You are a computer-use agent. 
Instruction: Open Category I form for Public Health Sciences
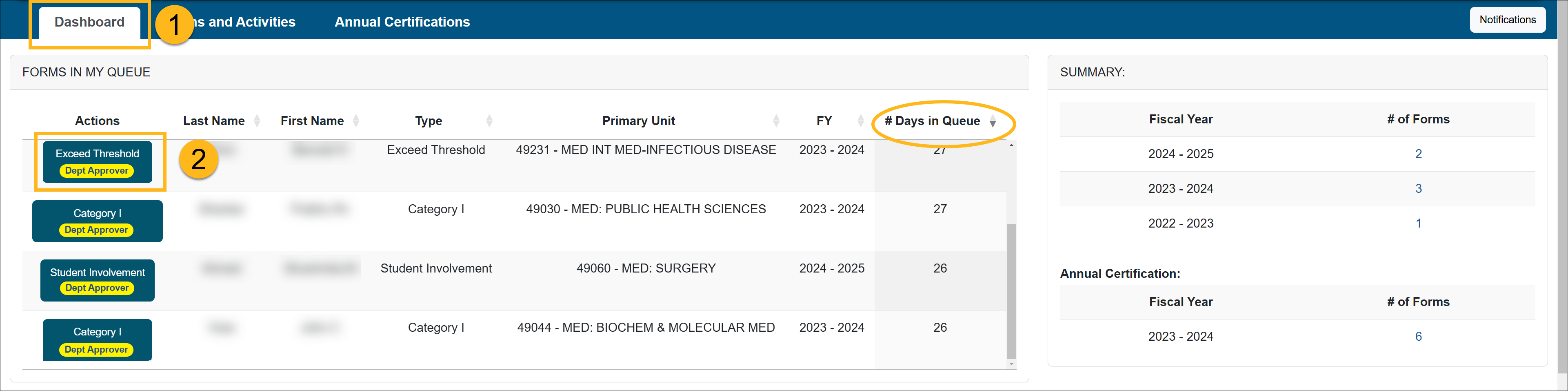[98, 221]
